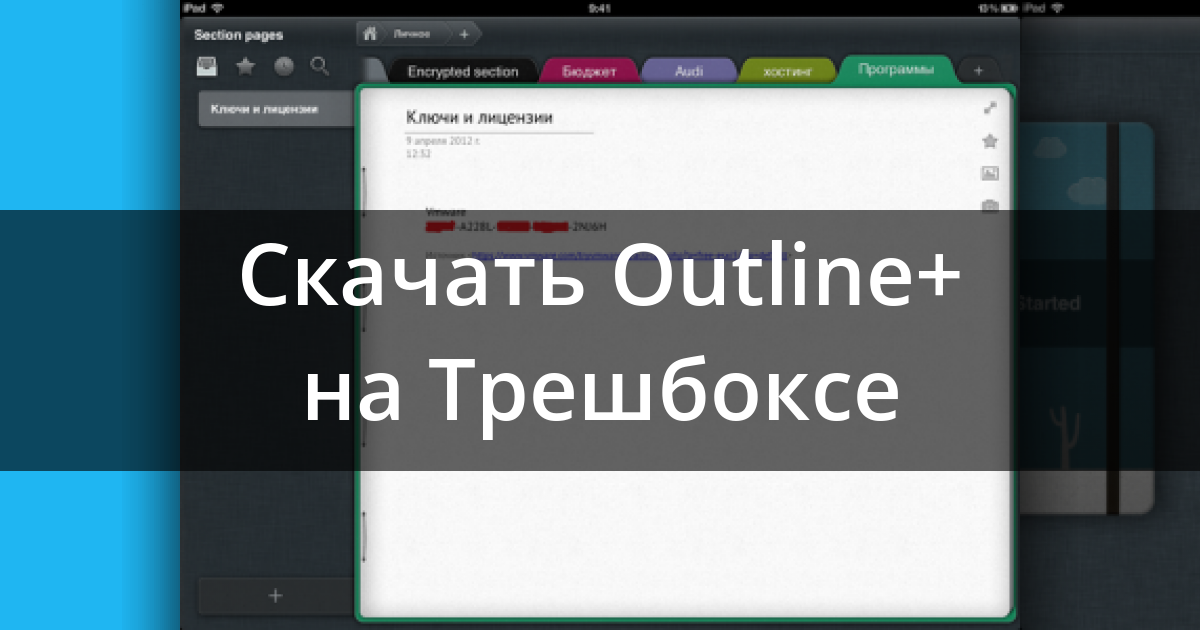The image size is (1200, 630).
Task: Mark page favorite with star icon
Action: (990, 141)
